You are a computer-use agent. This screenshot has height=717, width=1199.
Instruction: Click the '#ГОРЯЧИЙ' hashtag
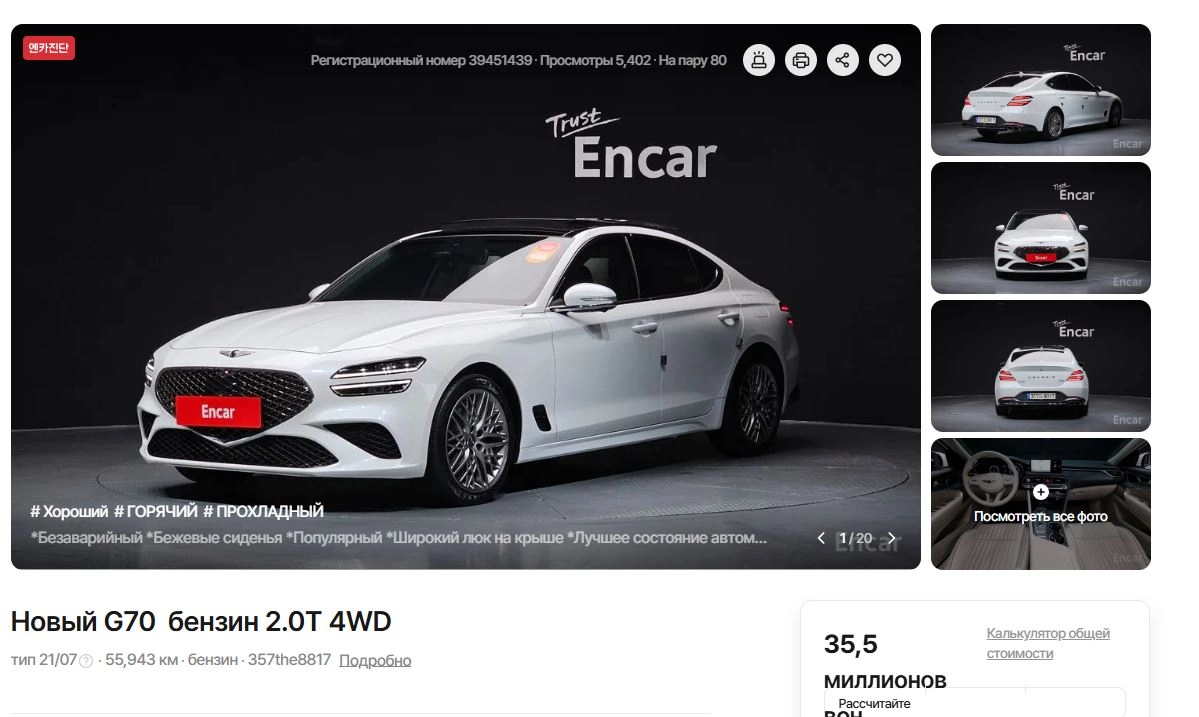coord(156,511)
